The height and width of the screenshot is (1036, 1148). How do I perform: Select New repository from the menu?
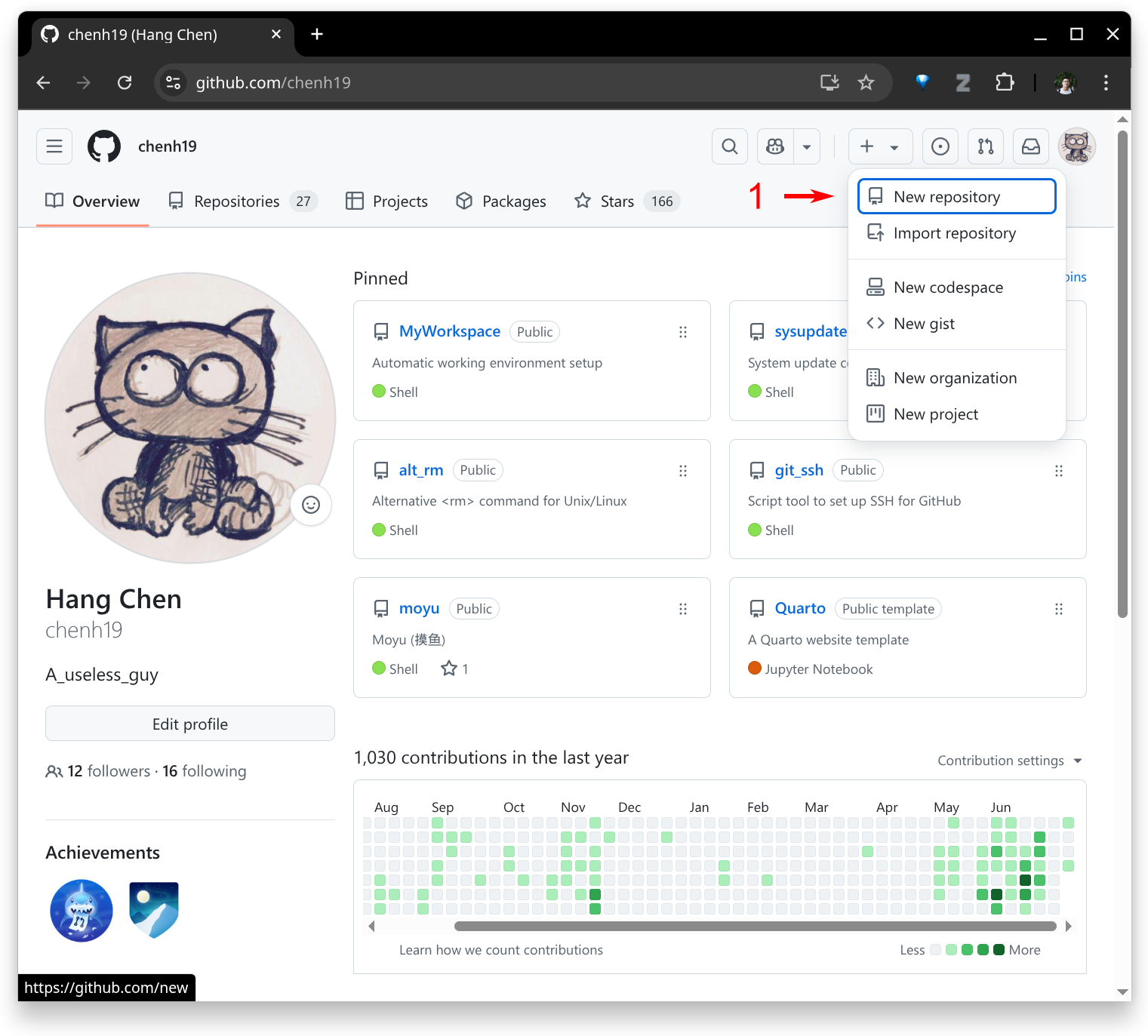point(956,197)
